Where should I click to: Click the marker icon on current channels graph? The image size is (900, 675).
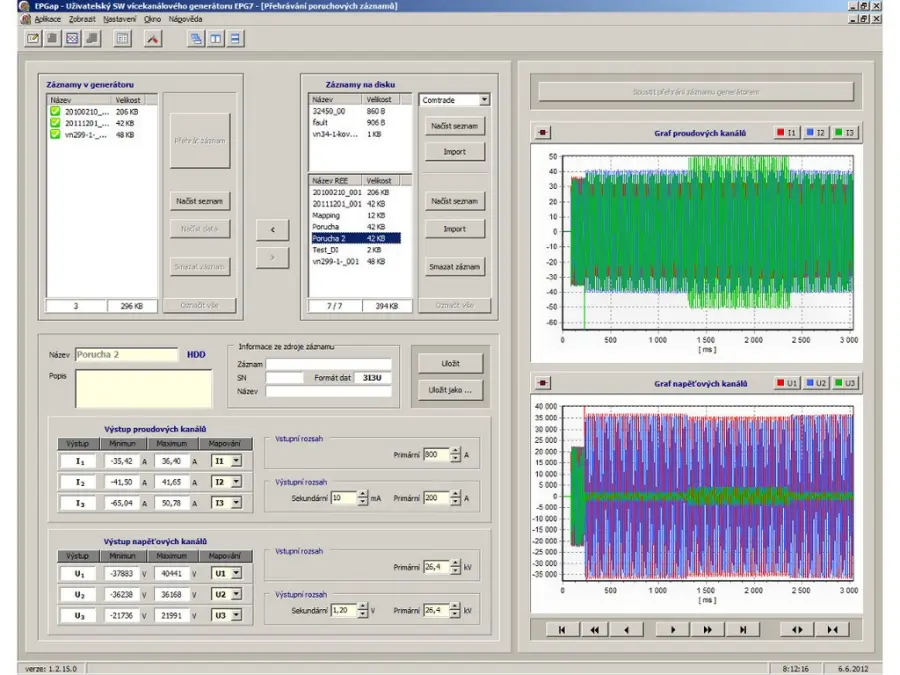point(543,132)
